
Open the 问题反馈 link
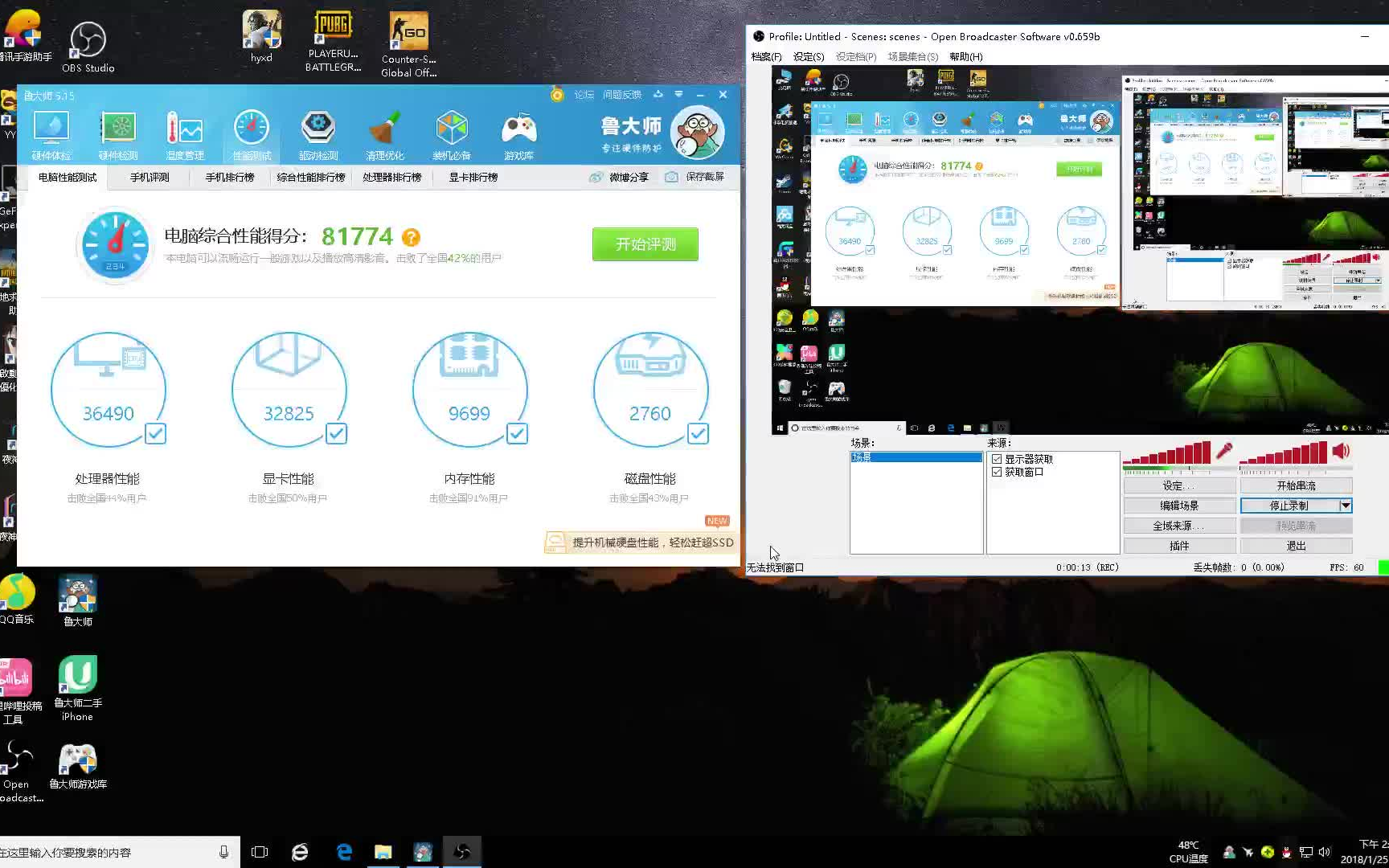click(x=622, y=95)
